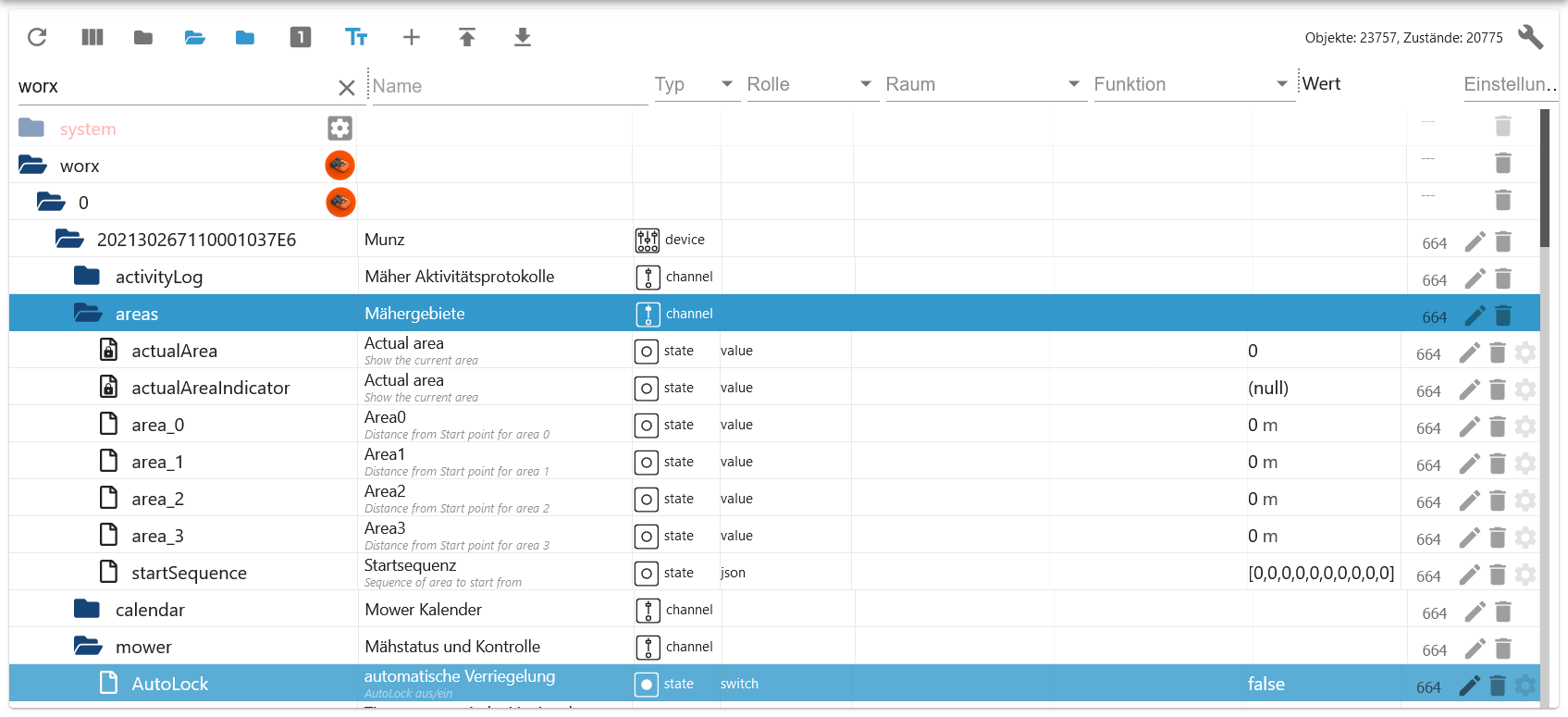
Task: Click the worx adapter icon in worx row
Action: pyautogui.click(x=340, y=165)
